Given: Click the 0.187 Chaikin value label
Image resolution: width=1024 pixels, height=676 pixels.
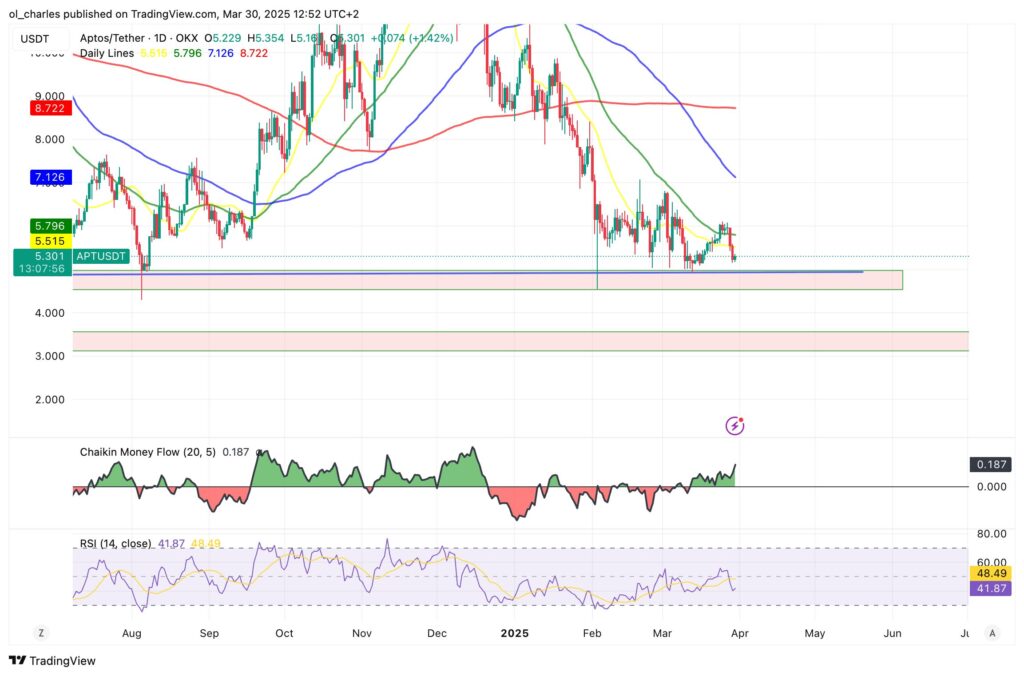Looking at the screenshot, I should (x=990, y=465).
